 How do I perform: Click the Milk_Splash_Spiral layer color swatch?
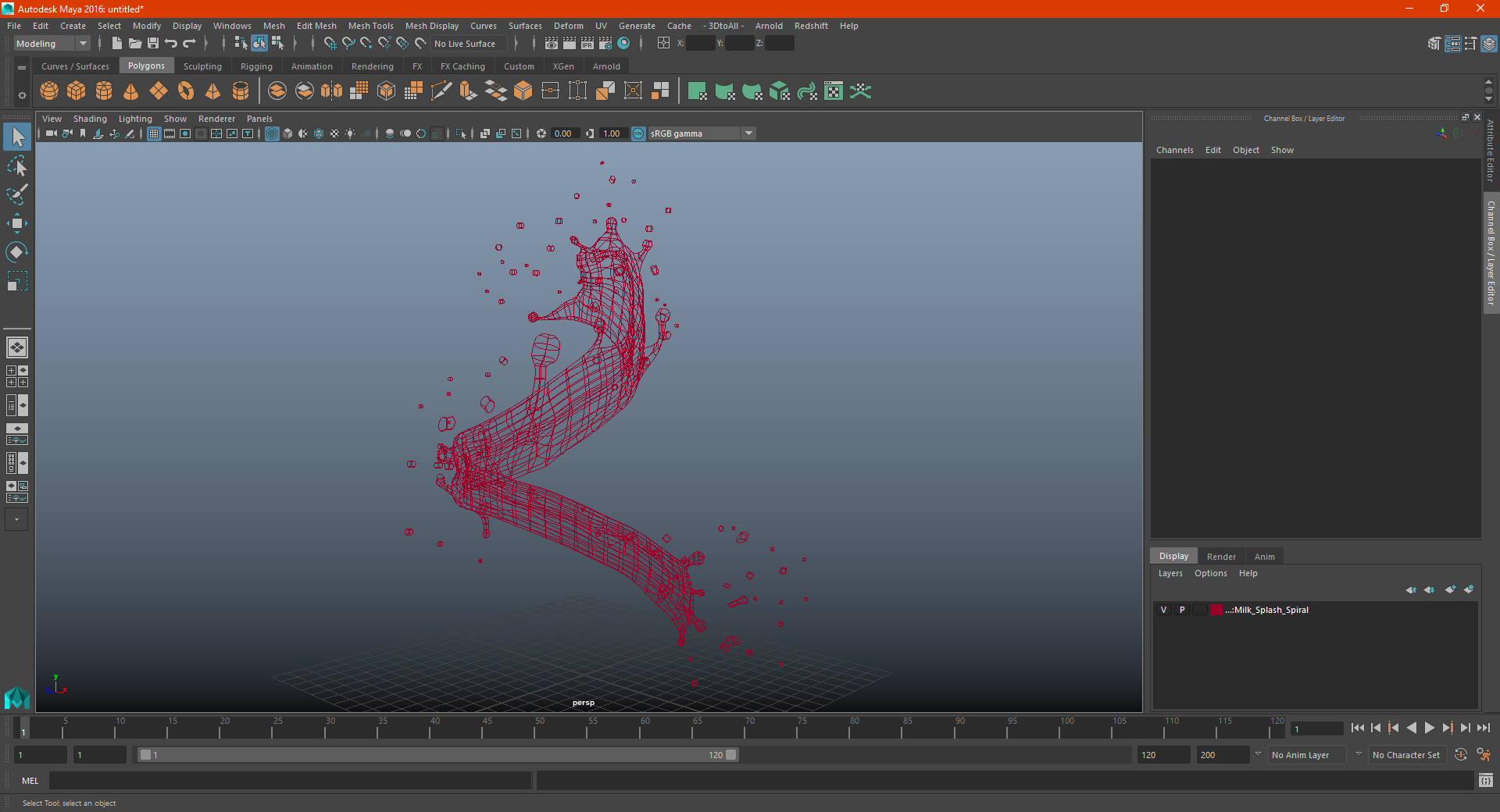(x=1216, y=610)
